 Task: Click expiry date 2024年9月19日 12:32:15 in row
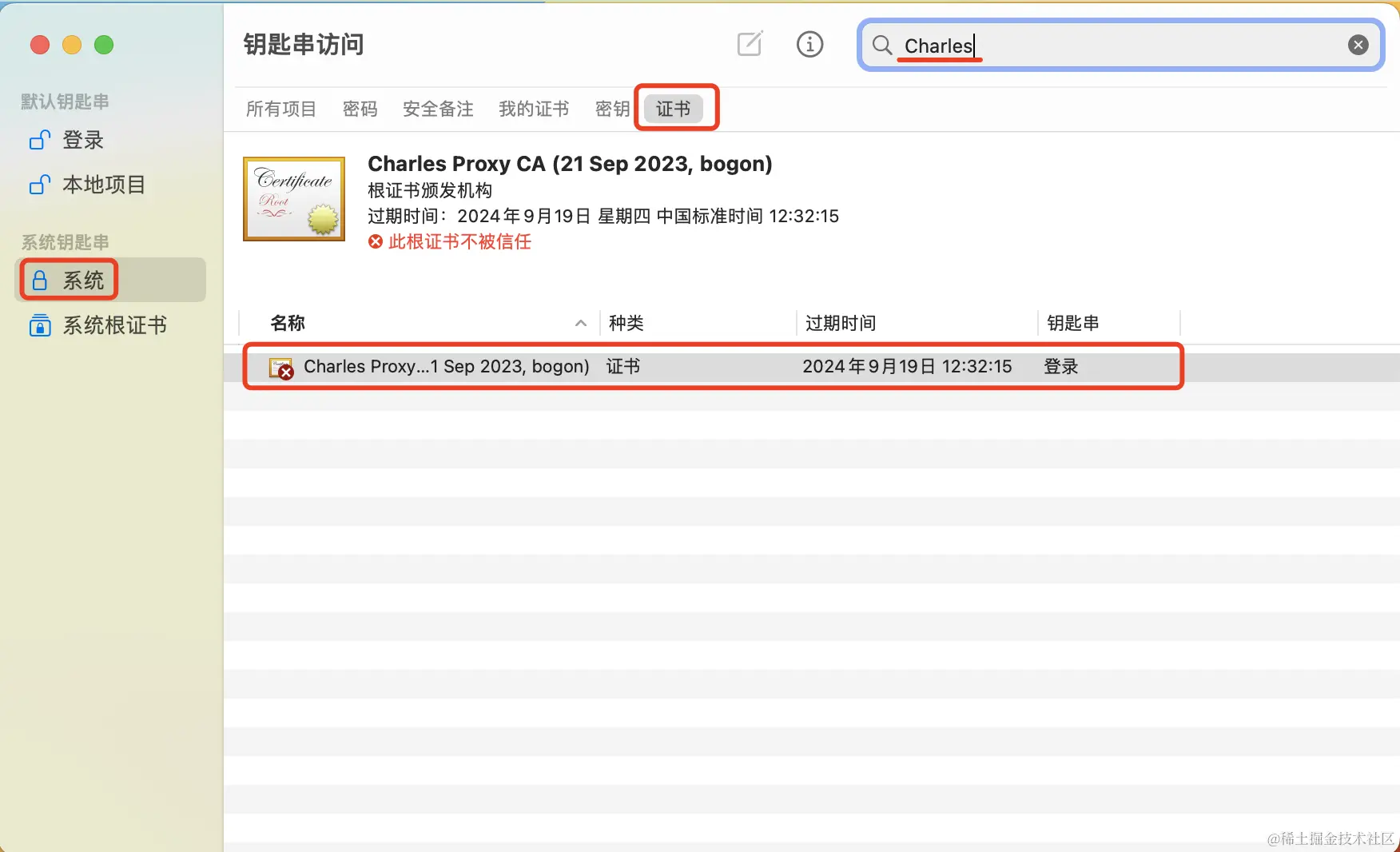[x=907, y=366]
